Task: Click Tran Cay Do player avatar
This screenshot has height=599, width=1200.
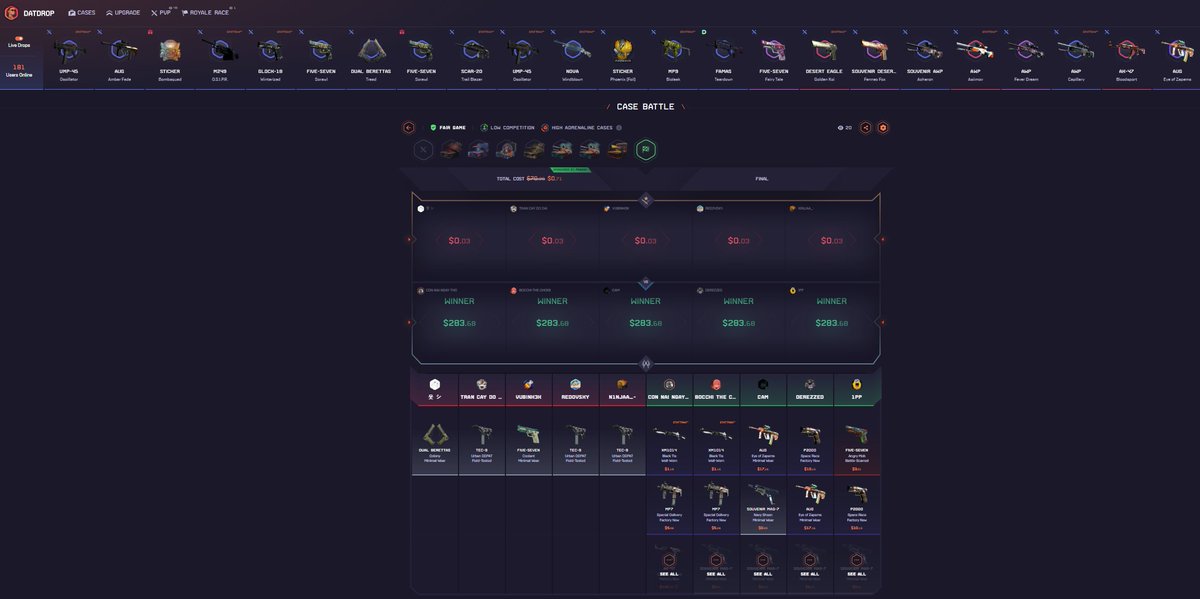Action: (x=482, y=384)
